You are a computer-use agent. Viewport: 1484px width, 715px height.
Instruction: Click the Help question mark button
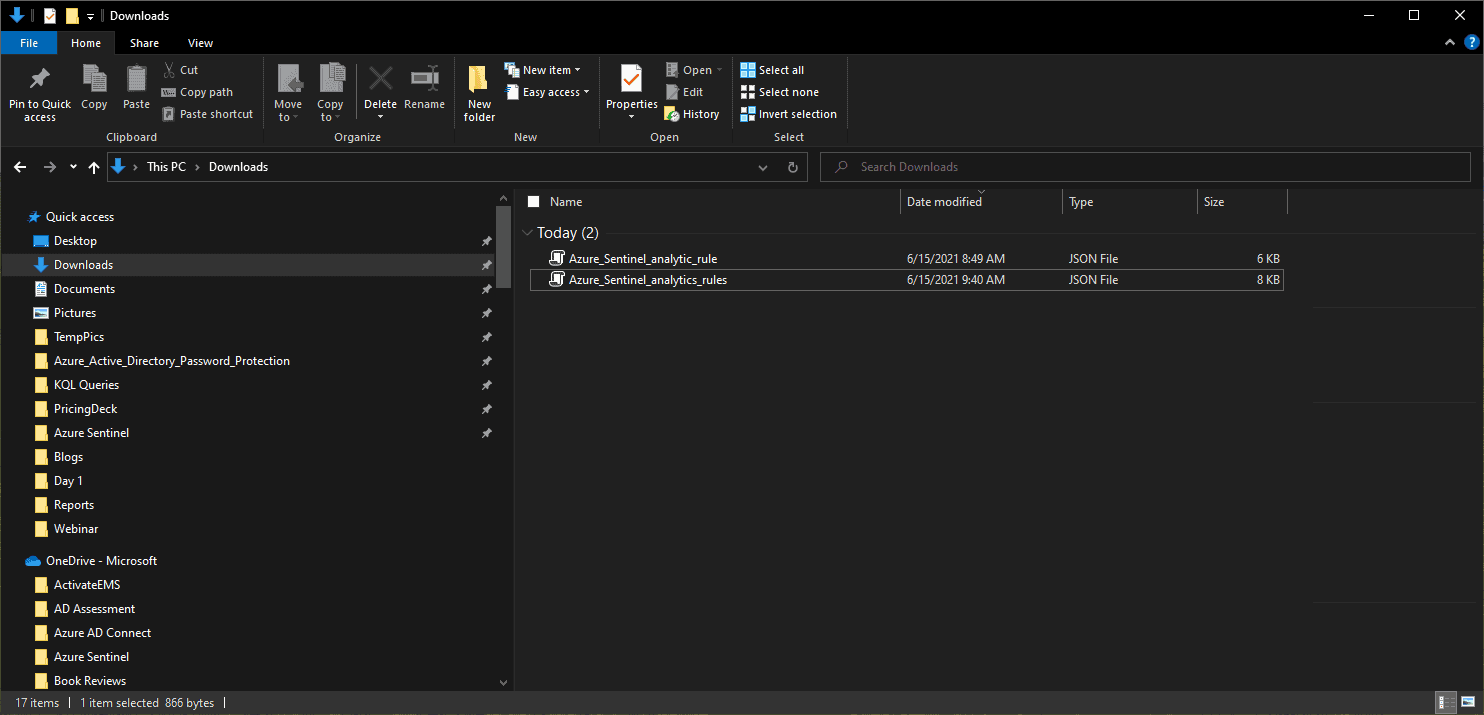coord(1471,42)
